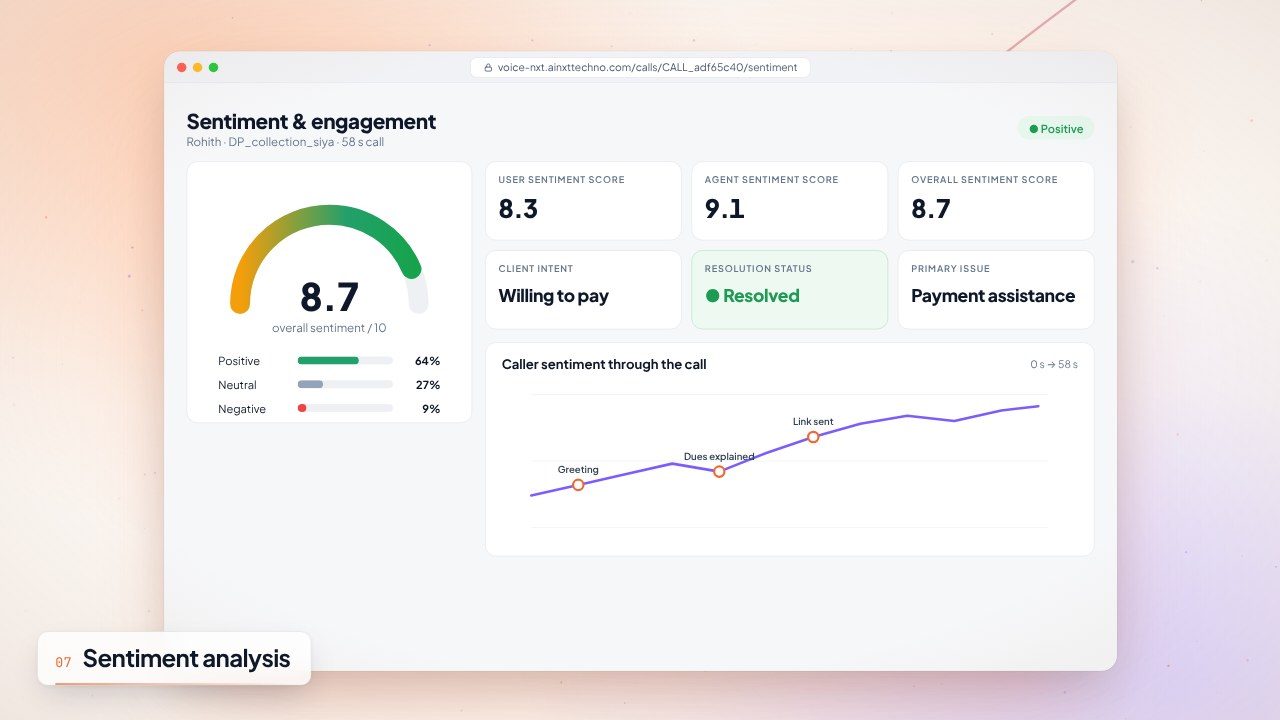Select the browser URL address field
Image resolution: width=1280 pixels, height=720 pixels.
[640, 68]
